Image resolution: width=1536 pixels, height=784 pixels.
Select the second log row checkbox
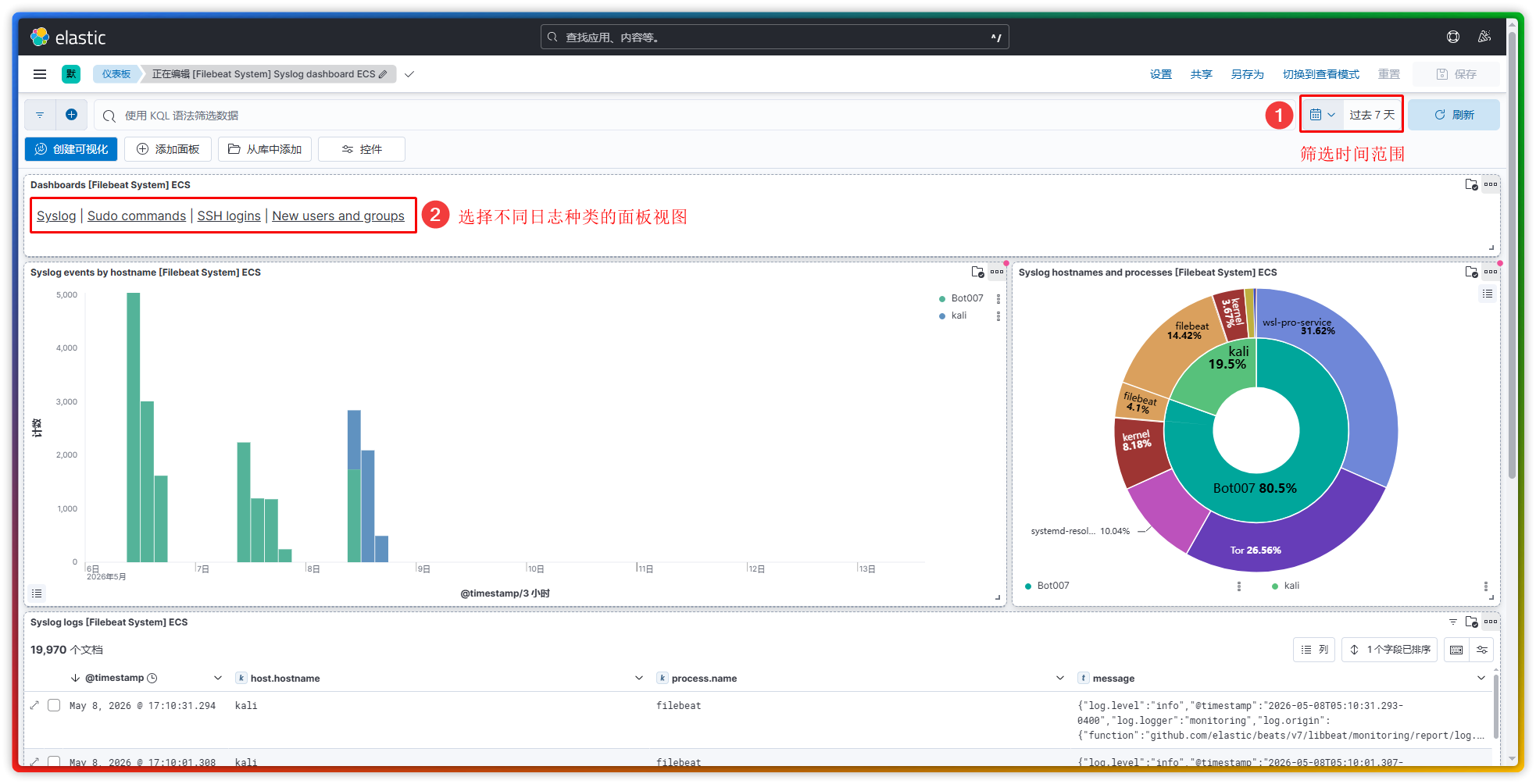coord(54,761)
